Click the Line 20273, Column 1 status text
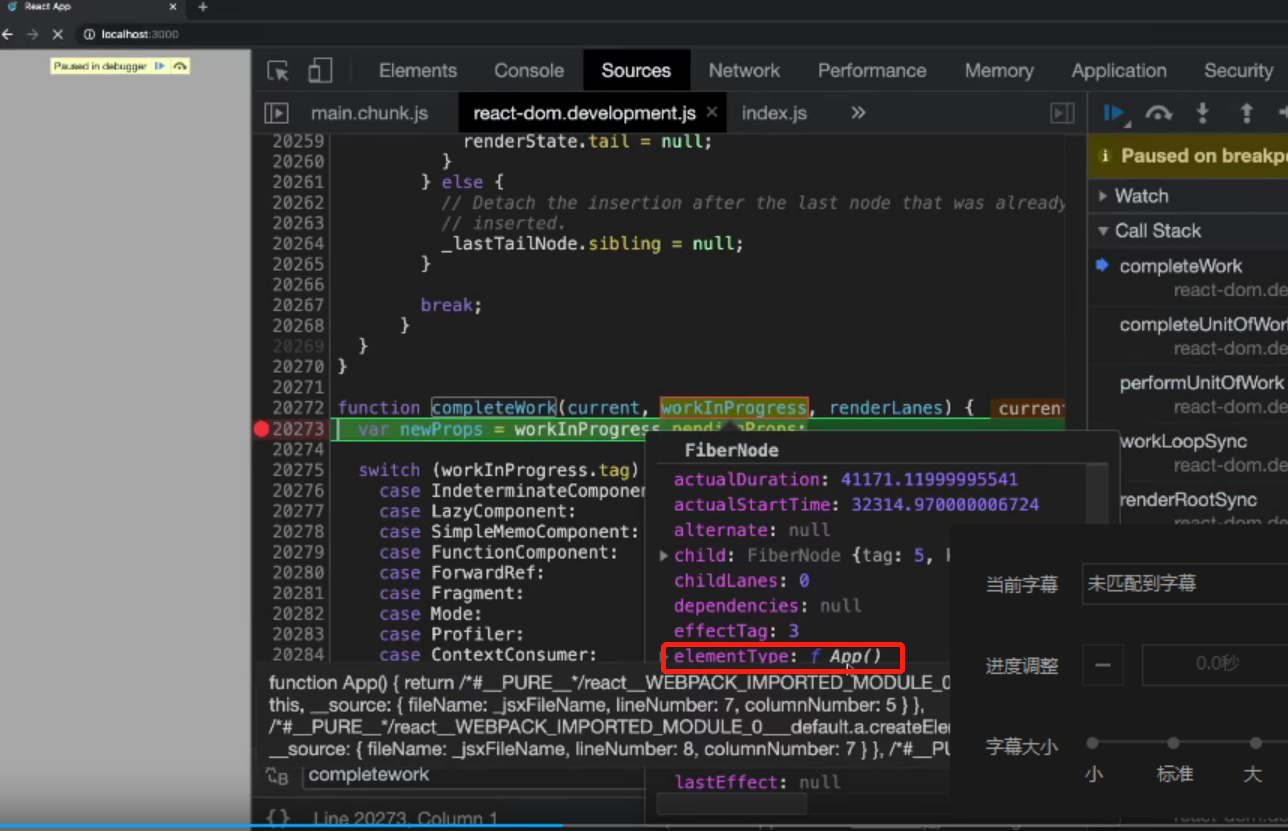 (406, 819)
